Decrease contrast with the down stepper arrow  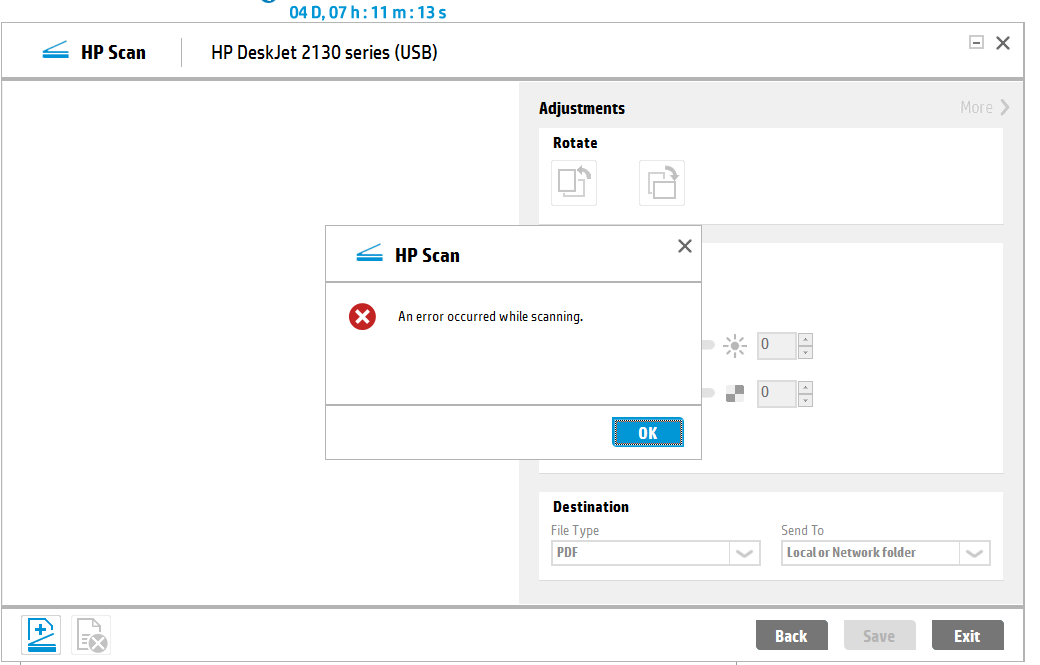[806, 400]
